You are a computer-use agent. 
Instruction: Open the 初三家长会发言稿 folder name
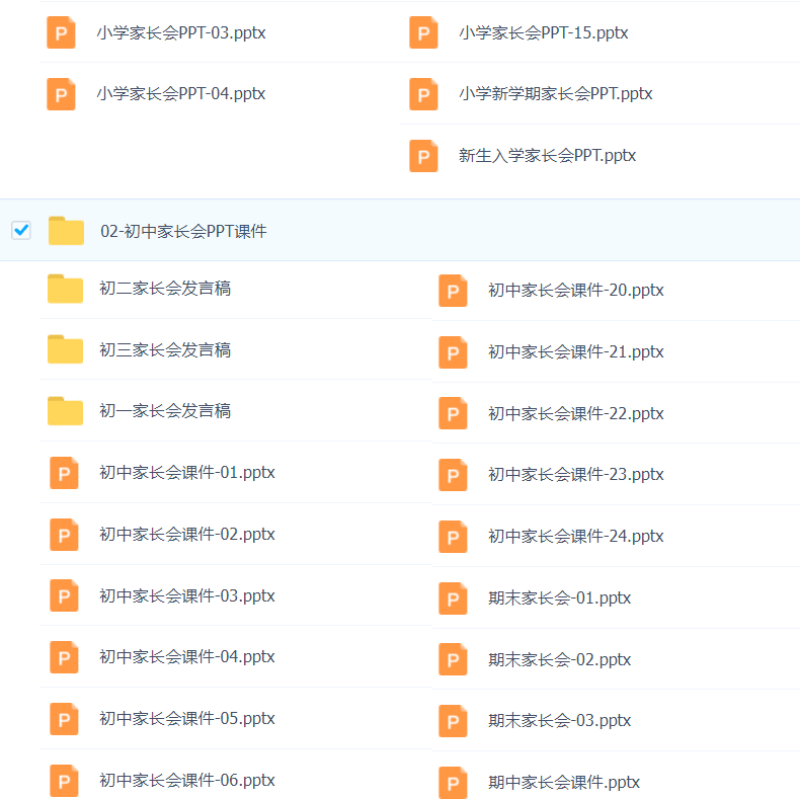tap(165, 350)
